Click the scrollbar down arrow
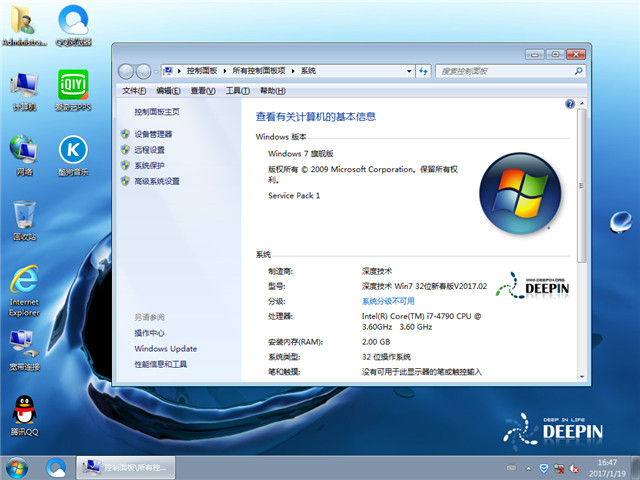 [582, 377]
